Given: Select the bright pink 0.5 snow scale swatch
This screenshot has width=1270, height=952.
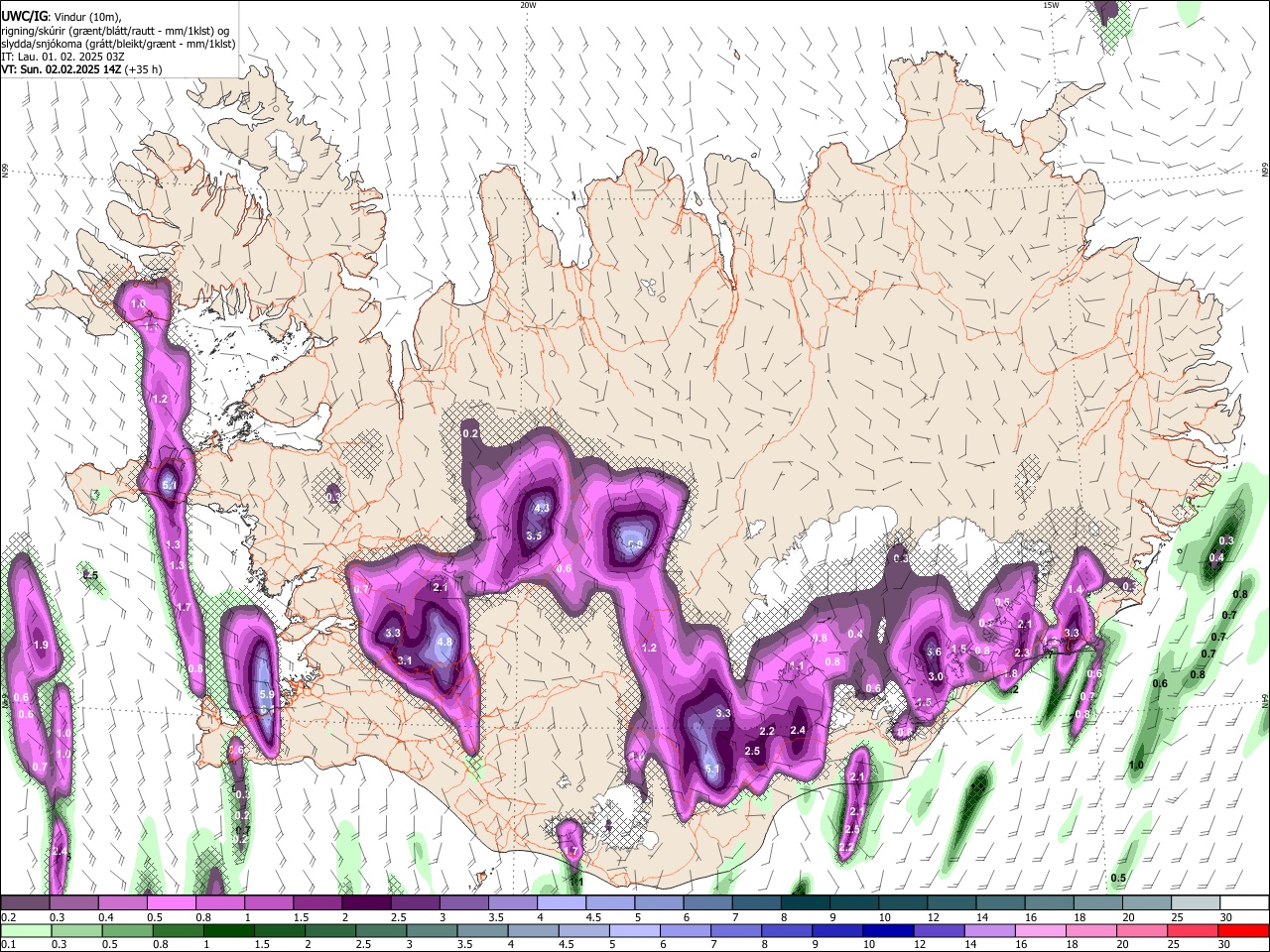Looking at the screenshot, I should pos(171,903).
